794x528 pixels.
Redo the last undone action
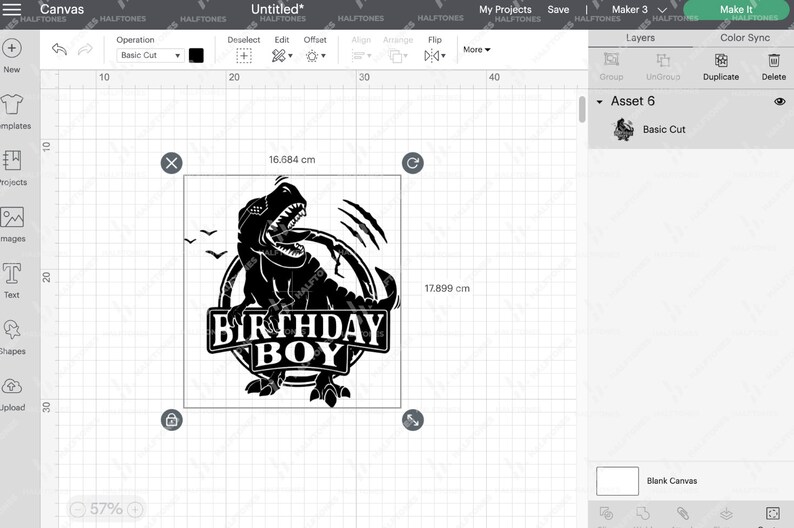tap(85, 49)
